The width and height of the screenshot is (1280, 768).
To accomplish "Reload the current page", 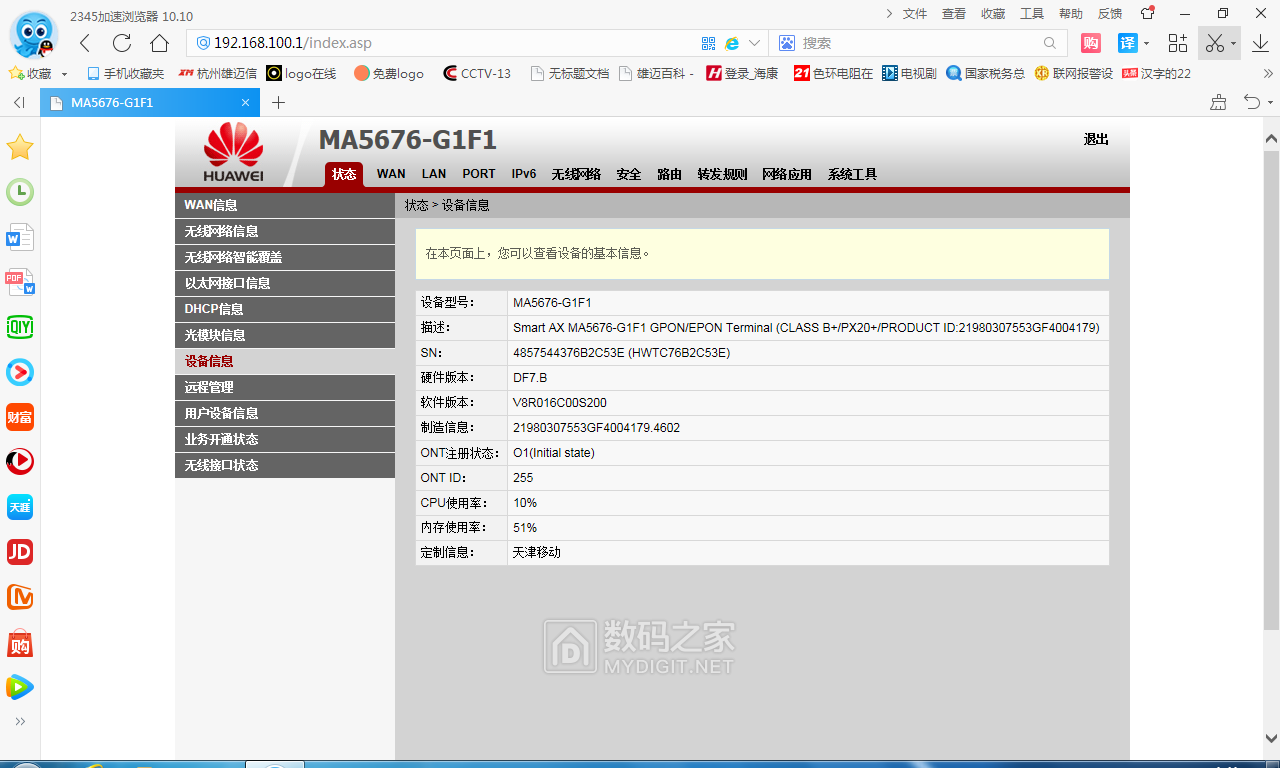I will point(122,43).
